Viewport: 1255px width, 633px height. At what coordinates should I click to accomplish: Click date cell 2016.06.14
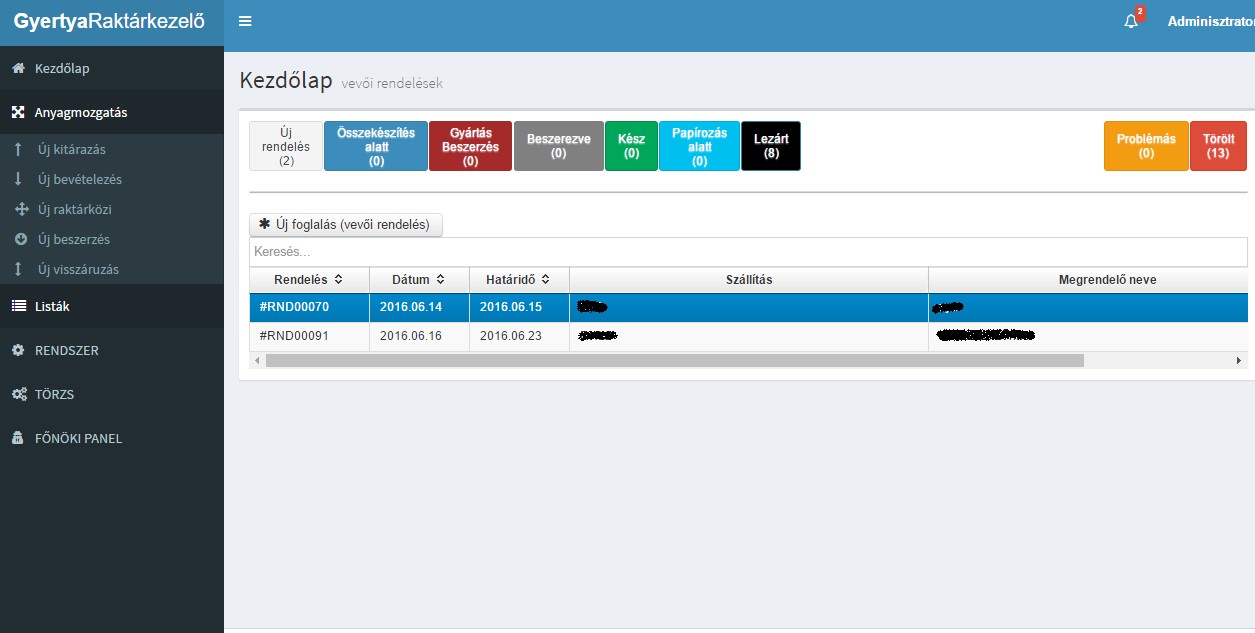point(419,307)
